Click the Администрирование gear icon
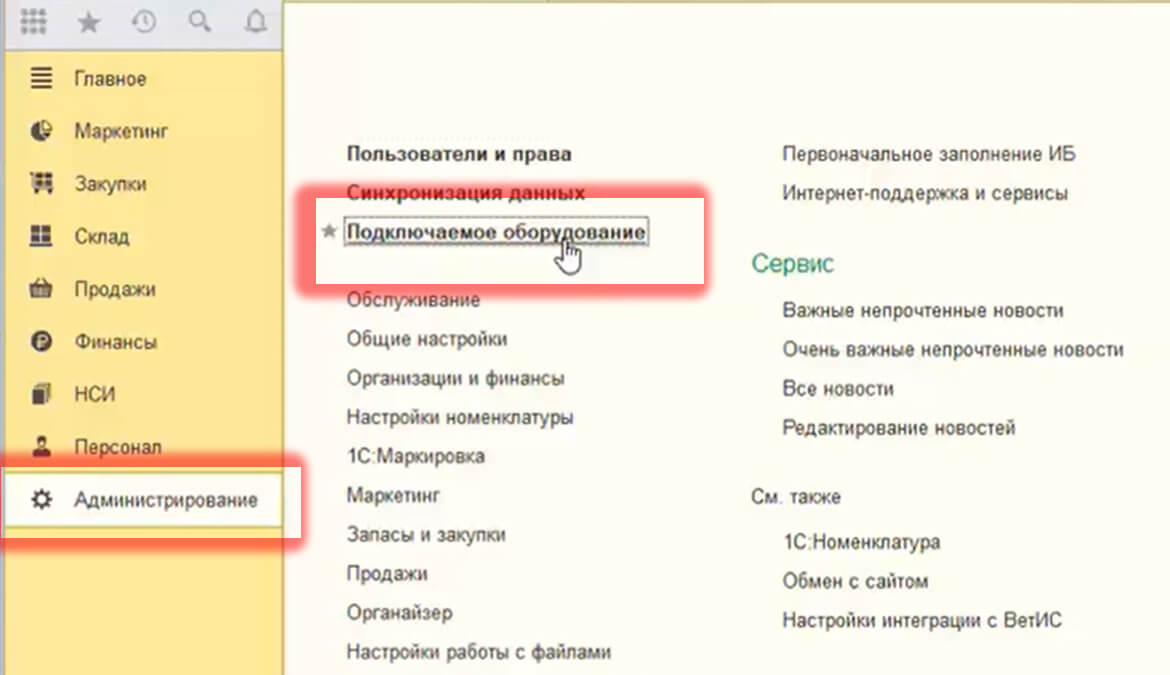This screenshot has width=1170, height=675. [41, 499]
